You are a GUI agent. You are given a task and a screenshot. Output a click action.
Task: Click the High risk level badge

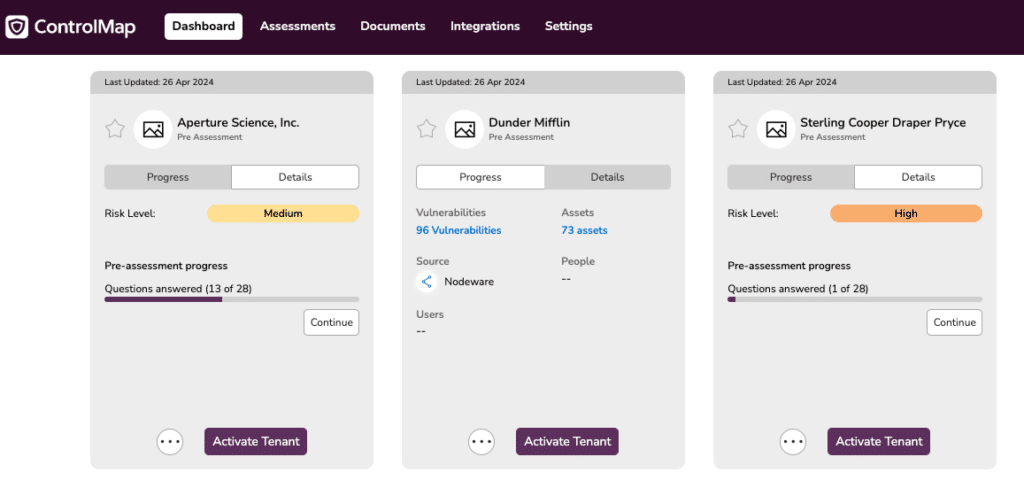click(906, 214)
